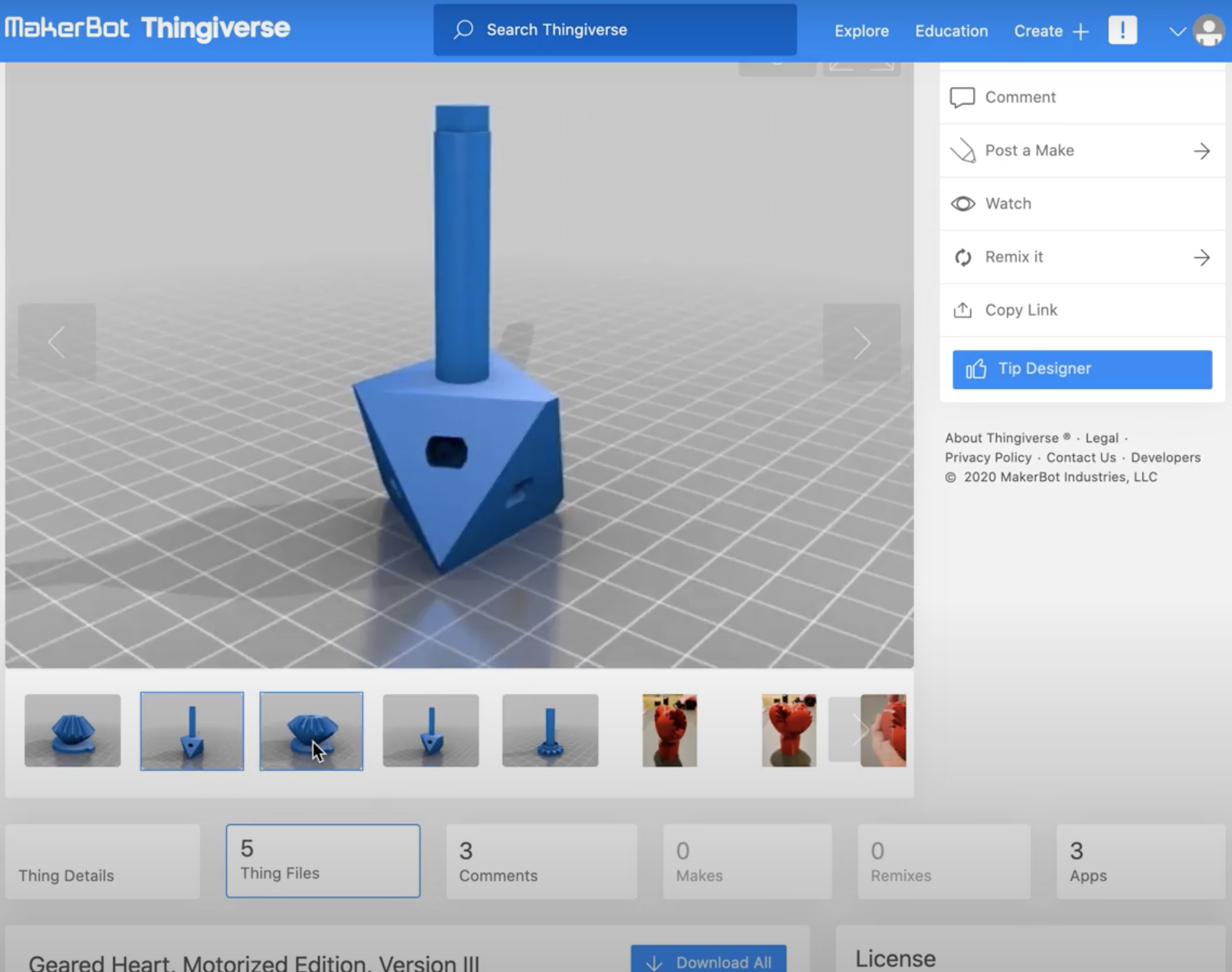Open the Contact Us link
This screenshot has width=1232, height=972.
(x=1081, y=457)
